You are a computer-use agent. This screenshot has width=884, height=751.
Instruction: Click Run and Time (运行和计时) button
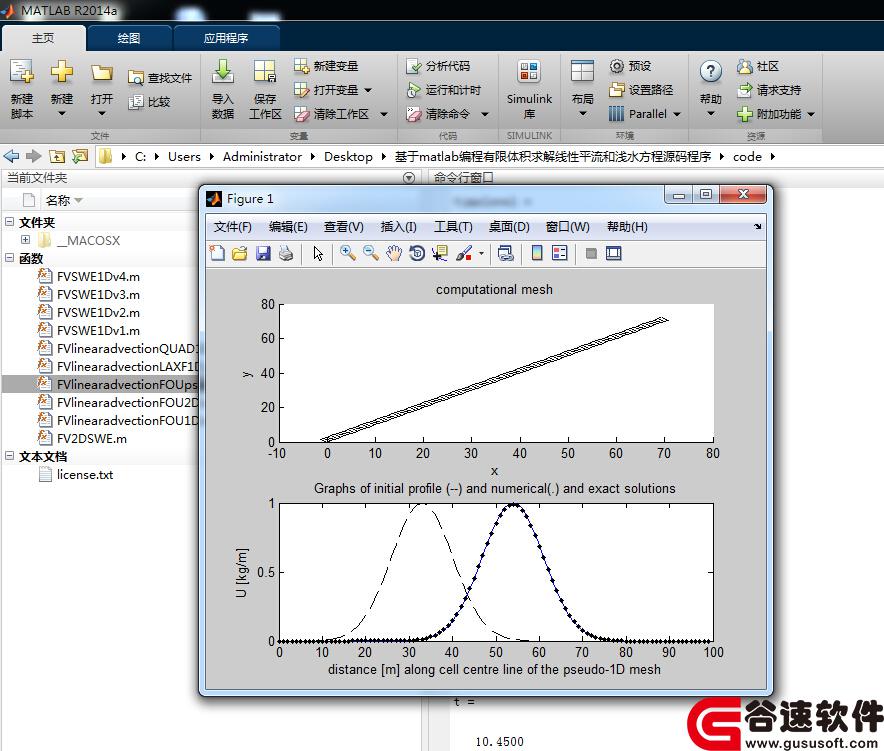pos(444,90)
